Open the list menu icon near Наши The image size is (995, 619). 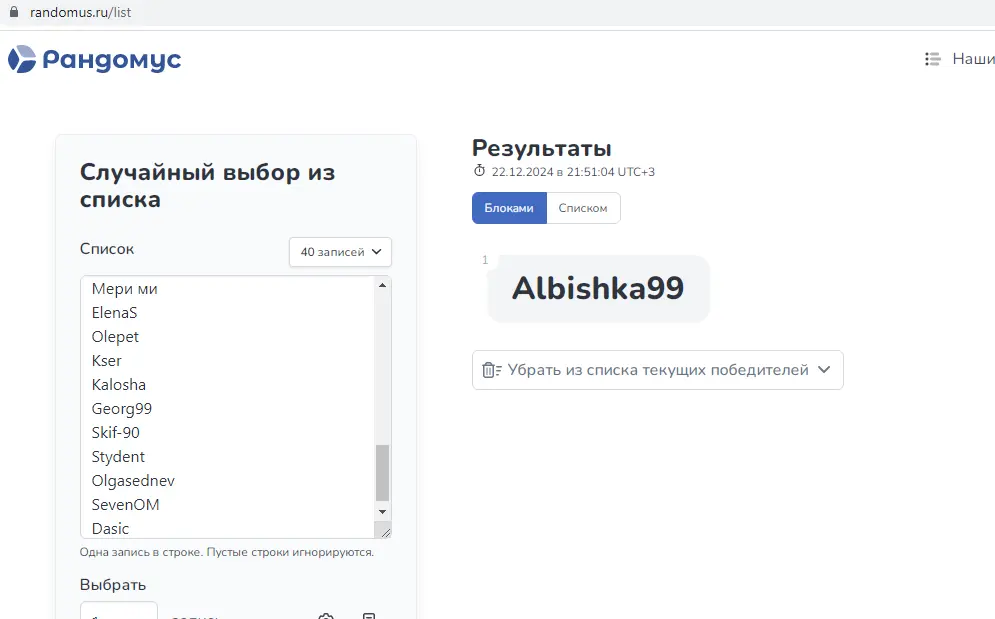click(x=932, y=59)
